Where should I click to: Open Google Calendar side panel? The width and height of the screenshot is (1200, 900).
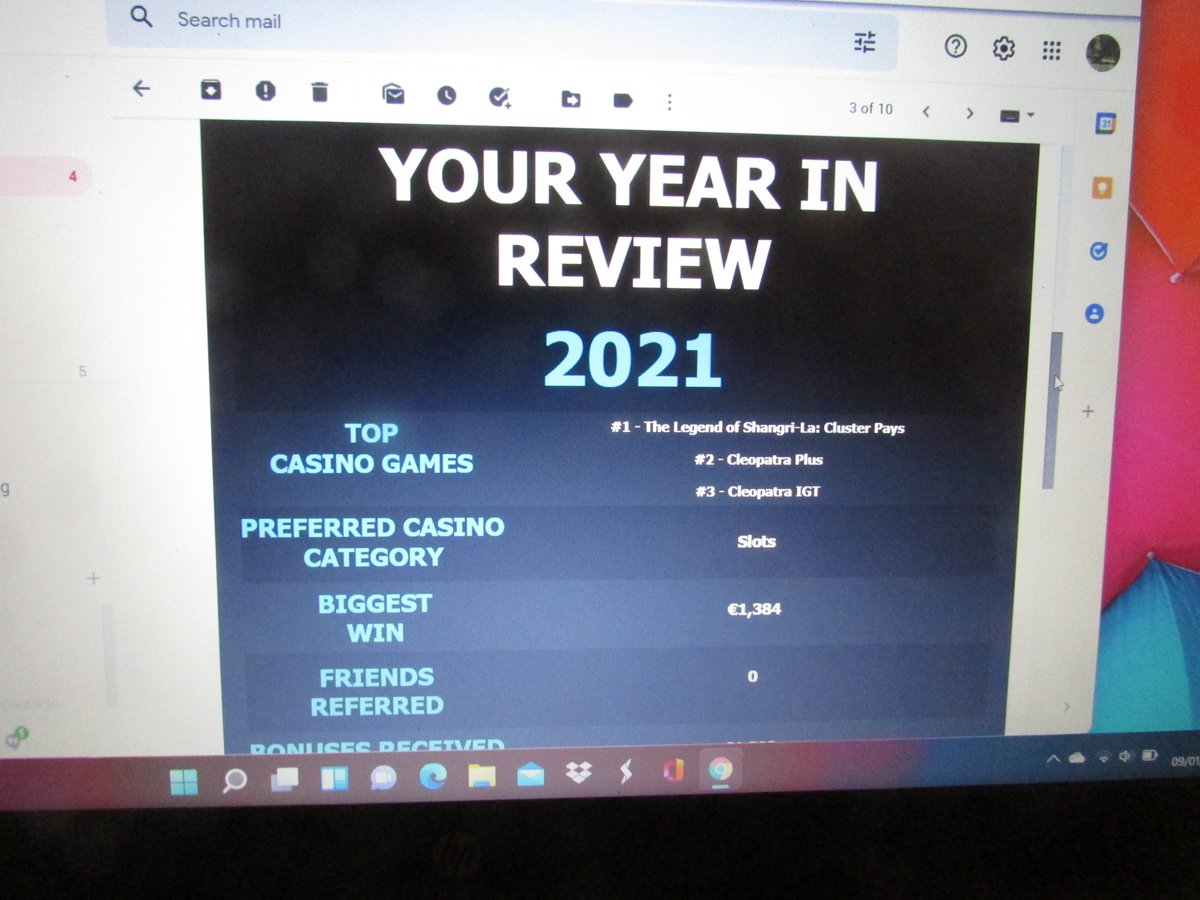click(1106, 124)
